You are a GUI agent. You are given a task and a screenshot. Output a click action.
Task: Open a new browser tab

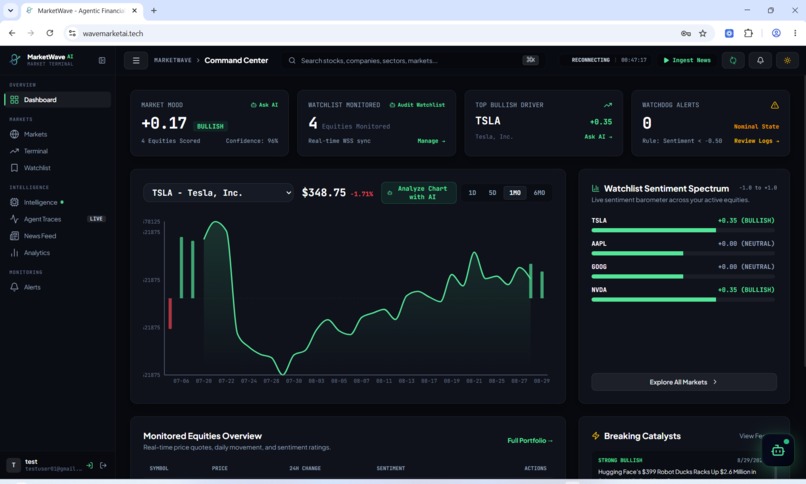click(x=153, y=10)
